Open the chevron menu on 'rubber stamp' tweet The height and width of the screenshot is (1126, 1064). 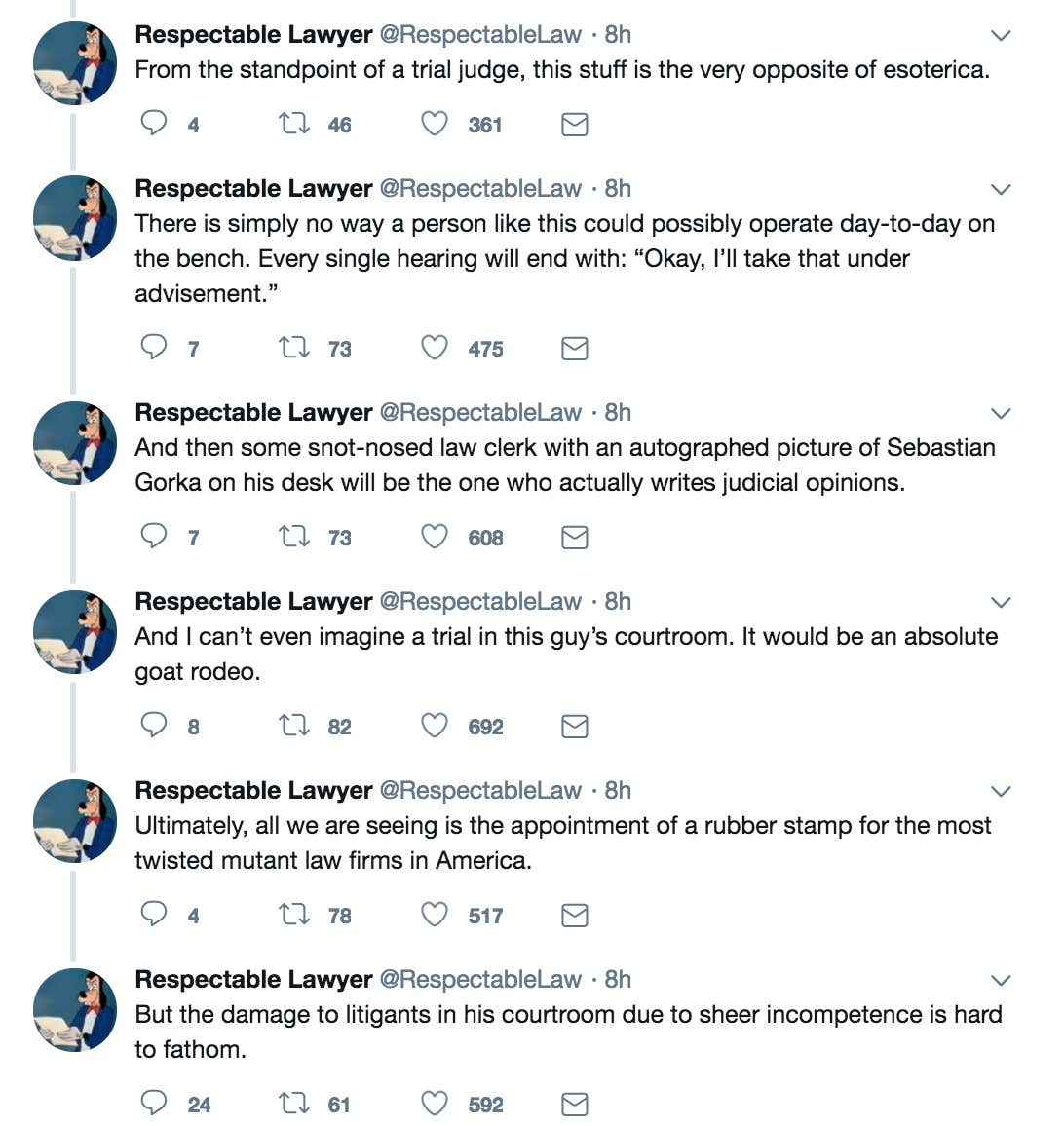pos(1001,791)
